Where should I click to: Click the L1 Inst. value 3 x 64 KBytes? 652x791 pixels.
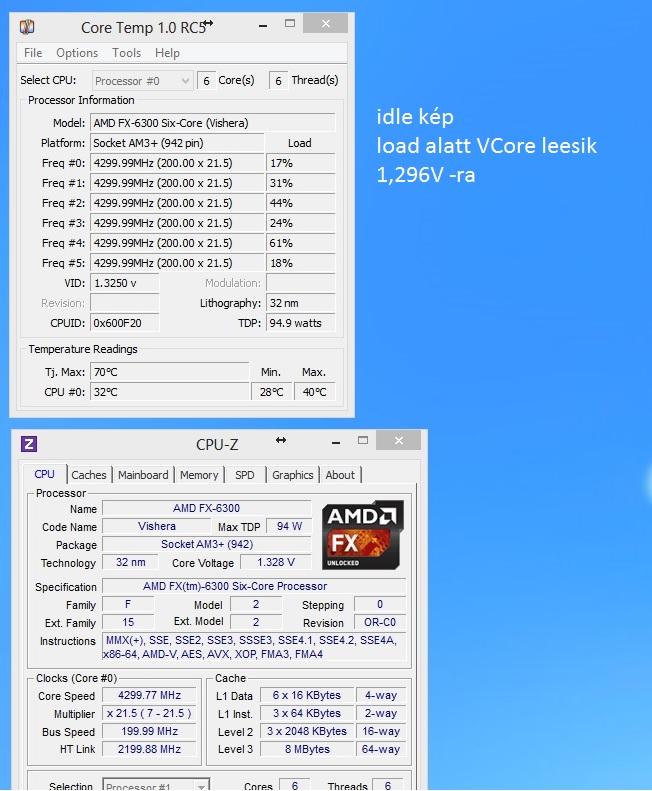307,713
